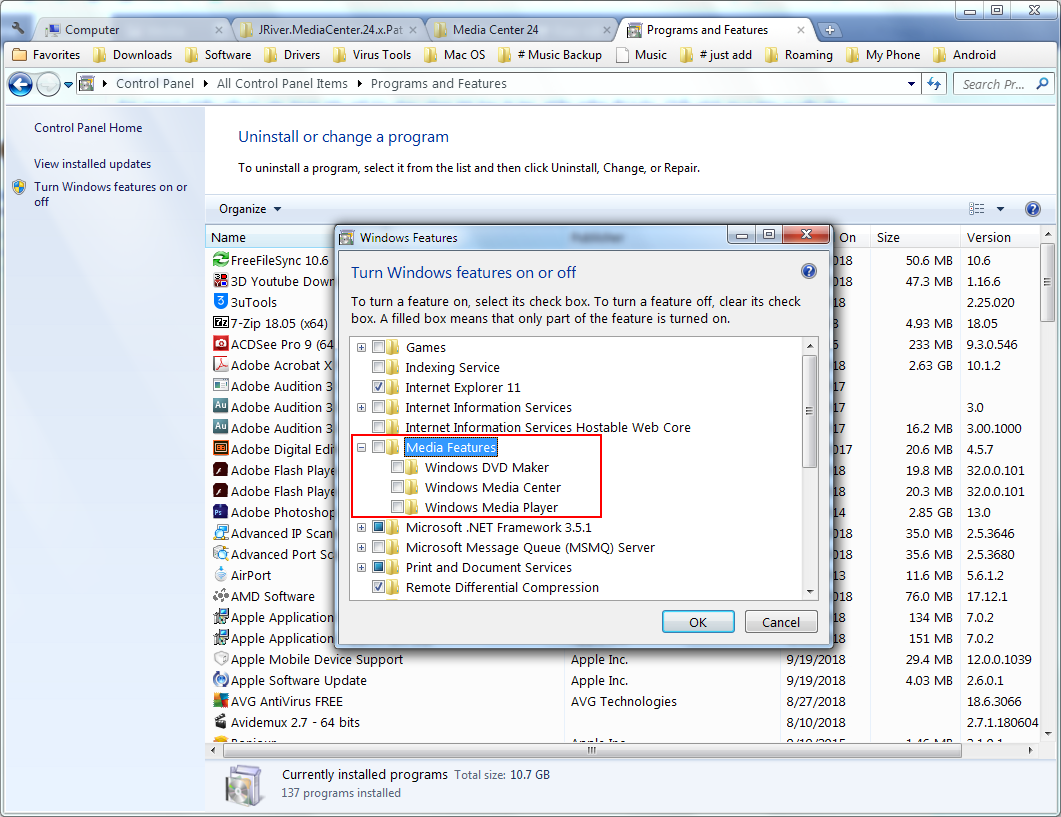Open View installed updates link
The height and width of the screenshot is (817, 1061).
[93, 164]
